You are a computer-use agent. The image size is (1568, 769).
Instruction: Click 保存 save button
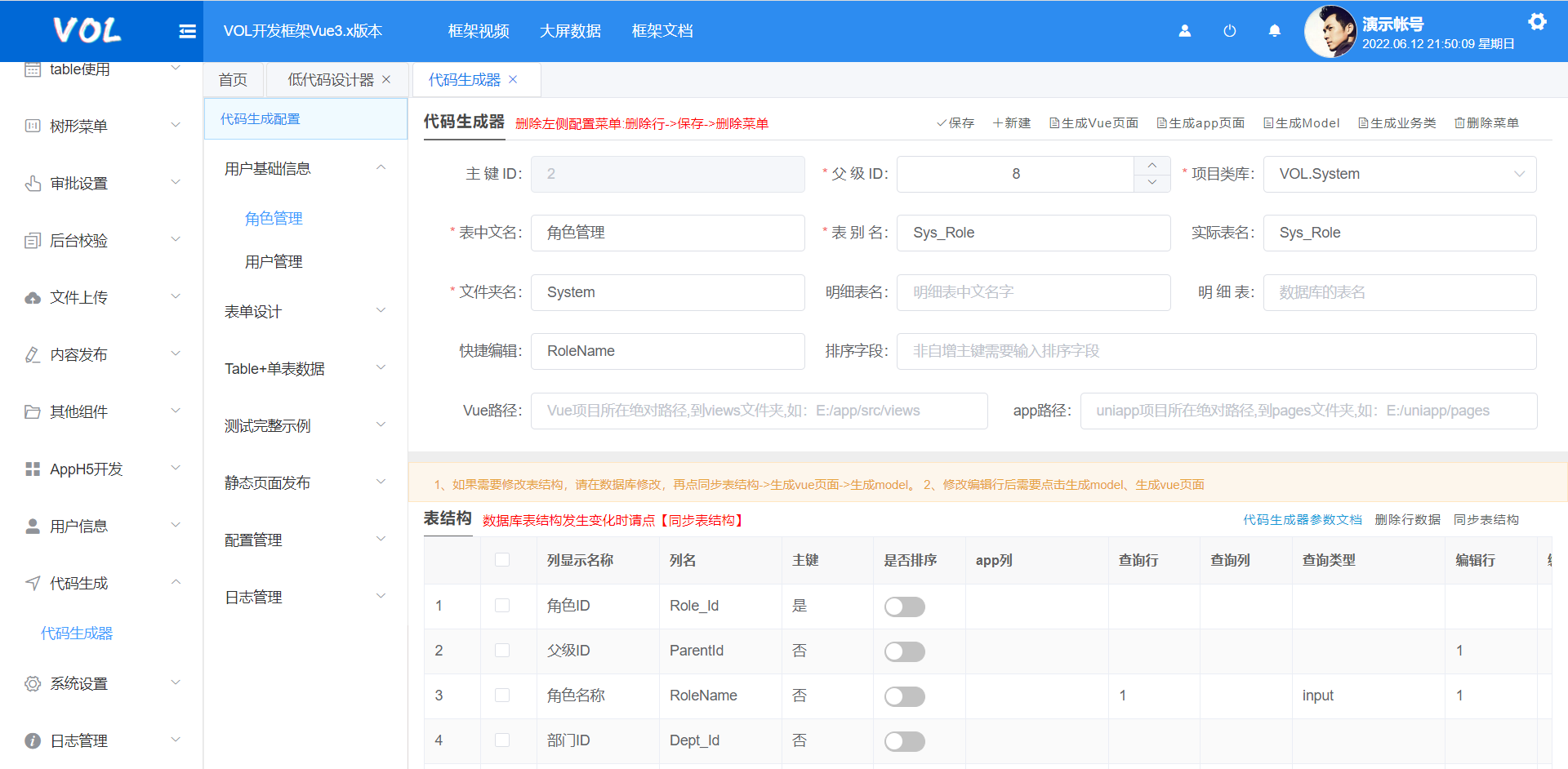(x=955, y=123)
